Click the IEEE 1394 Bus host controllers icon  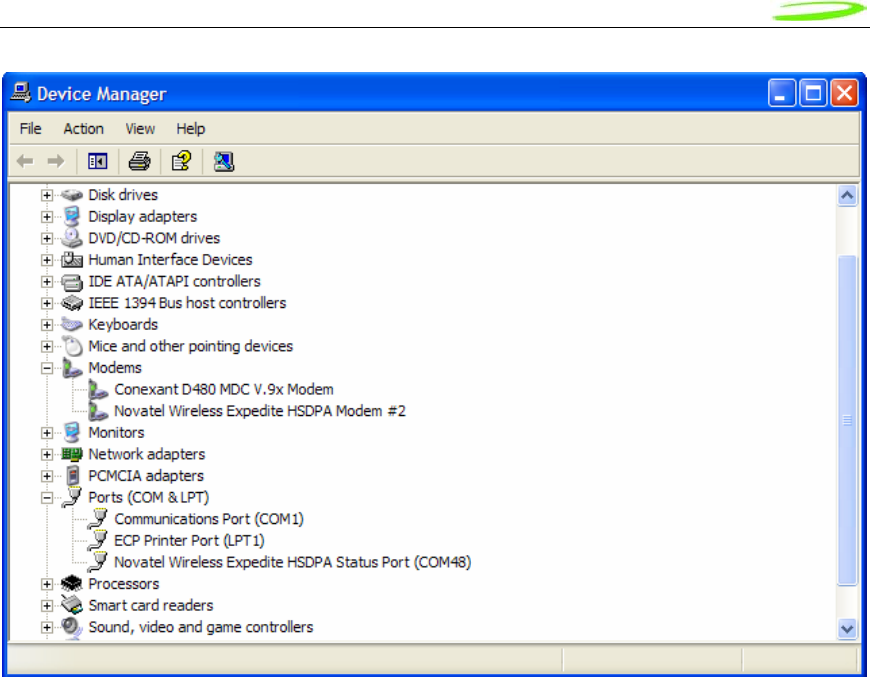pyautogui.click(x=72, y=303)
